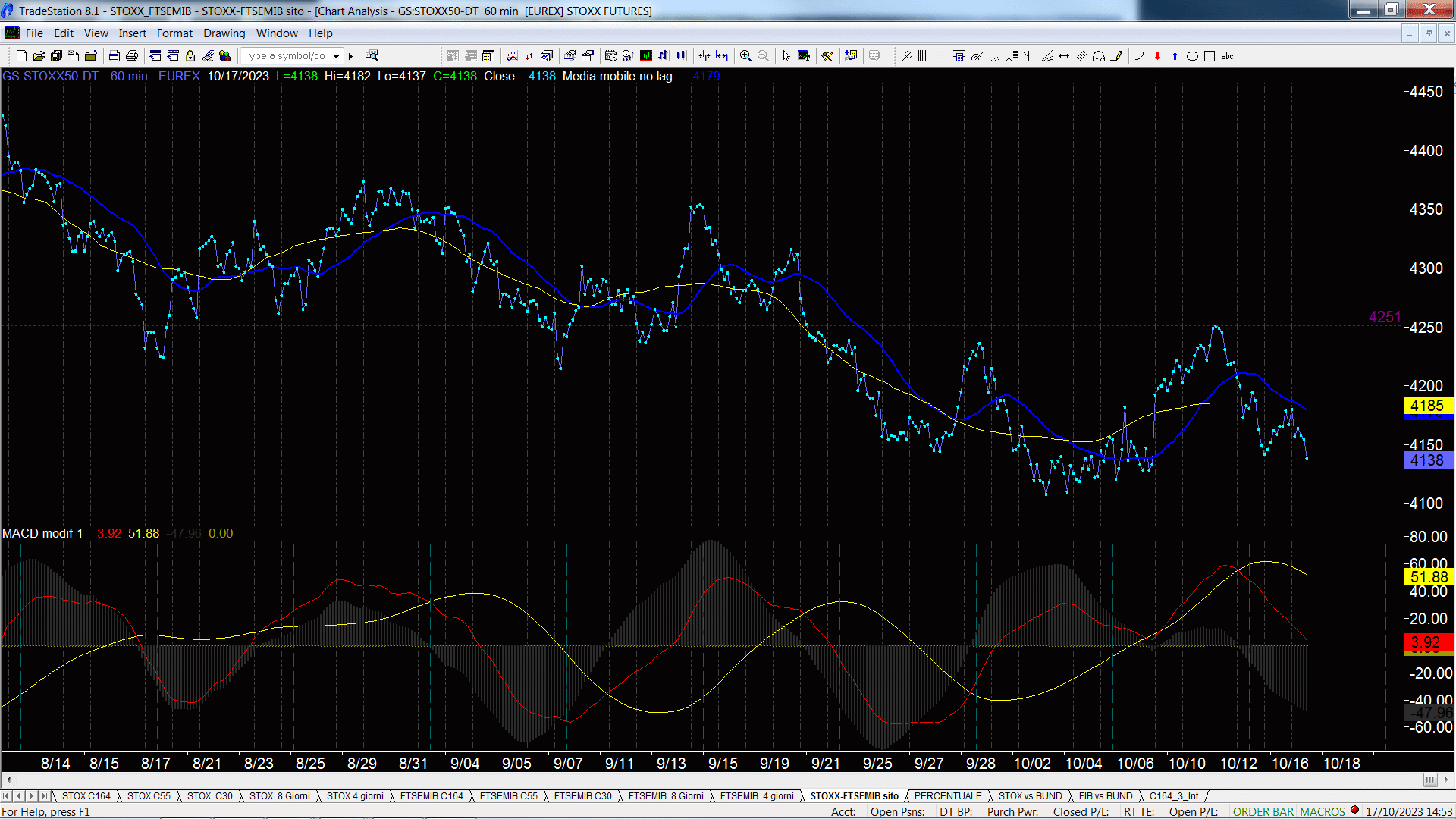Select the parallel lines drawing tool

(x=1081, y=55)
